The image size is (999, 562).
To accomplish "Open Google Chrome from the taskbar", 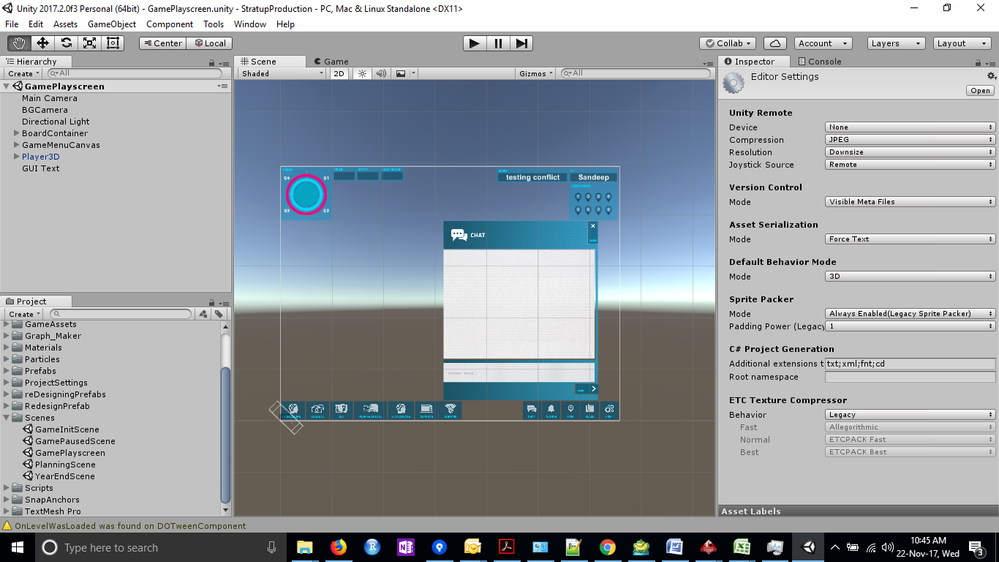I will [607, 547].
